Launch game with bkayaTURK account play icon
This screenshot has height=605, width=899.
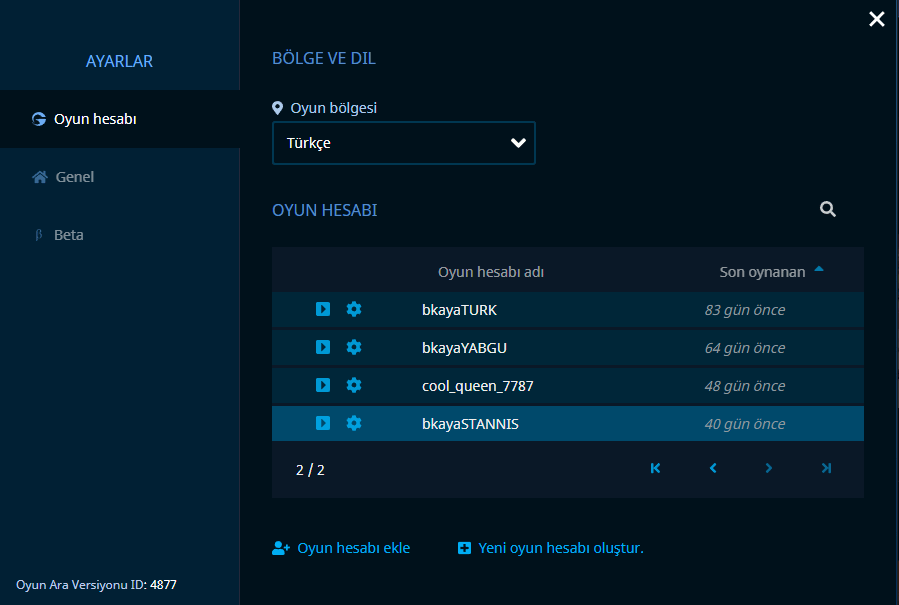click(x=323, y=309)
